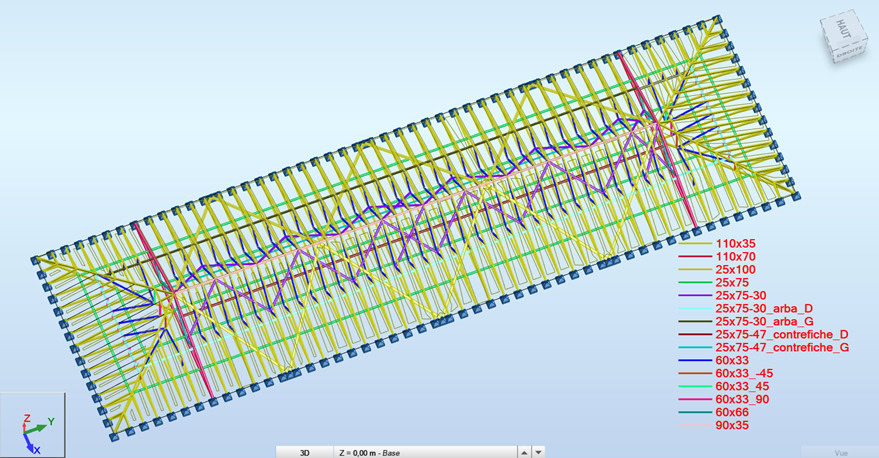Select the 25x75-47_contrefiche_G legend label
Image resolution: width=879 pixels, height=458 pixels.
782,348
